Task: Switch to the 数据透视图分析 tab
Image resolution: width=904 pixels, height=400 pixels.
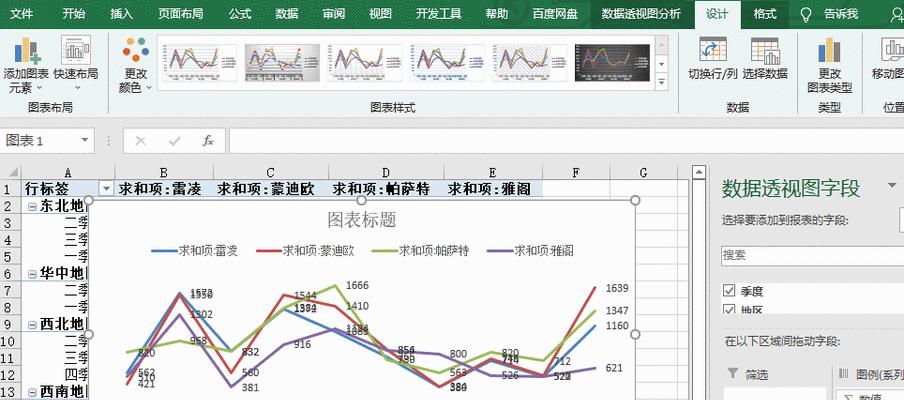Action: (641, 14)
